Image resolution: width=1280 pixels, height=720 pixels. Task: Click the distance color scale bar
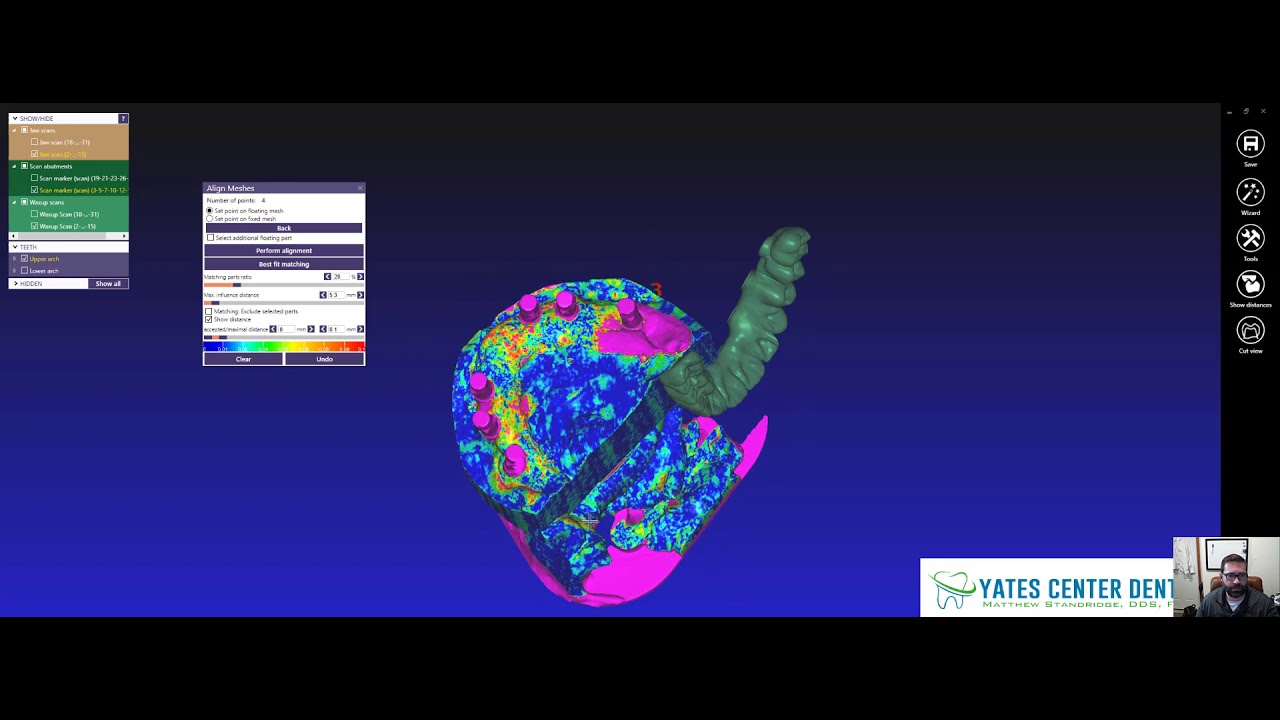coord(284,347)
